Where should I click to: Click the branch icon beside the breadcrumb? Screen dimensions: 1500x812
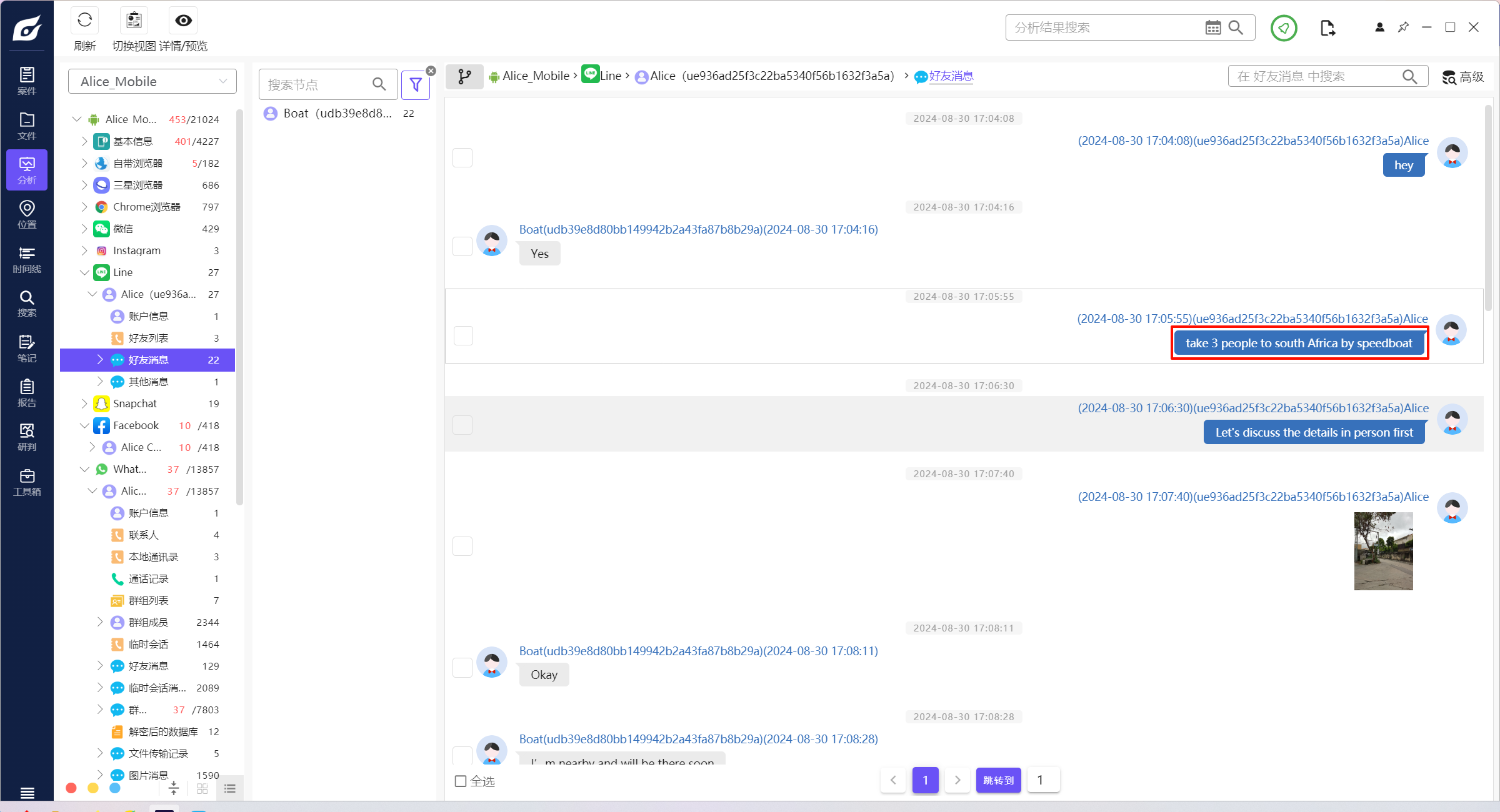click(464, 76)
